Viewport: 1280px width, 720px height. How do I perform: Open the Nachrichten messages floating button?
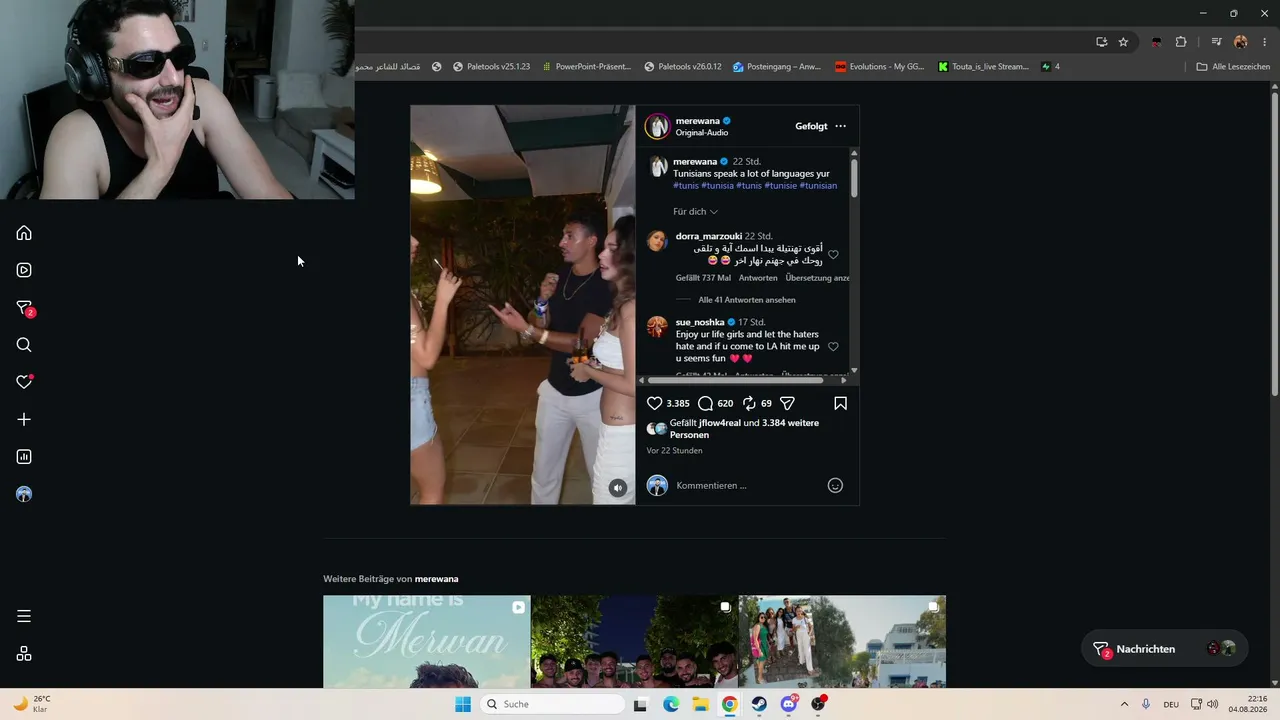pyautogui.click(x=1163, y=649)
